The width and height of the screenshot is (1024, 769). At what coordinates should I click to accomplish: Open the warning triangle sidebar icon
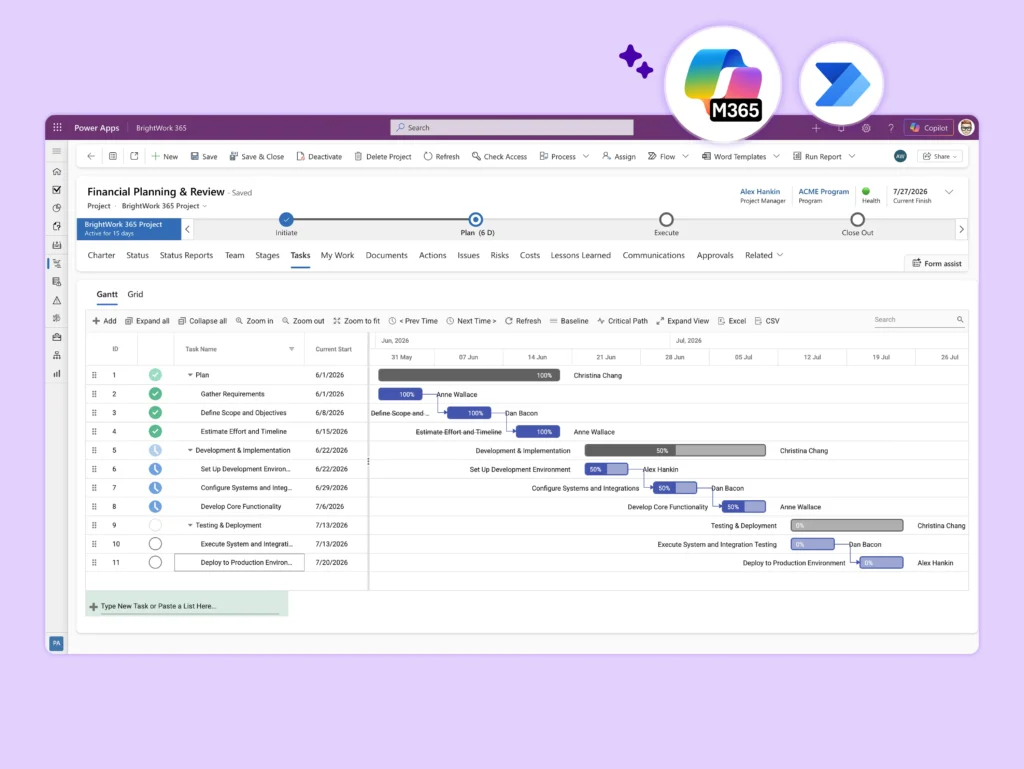[57, 300]
